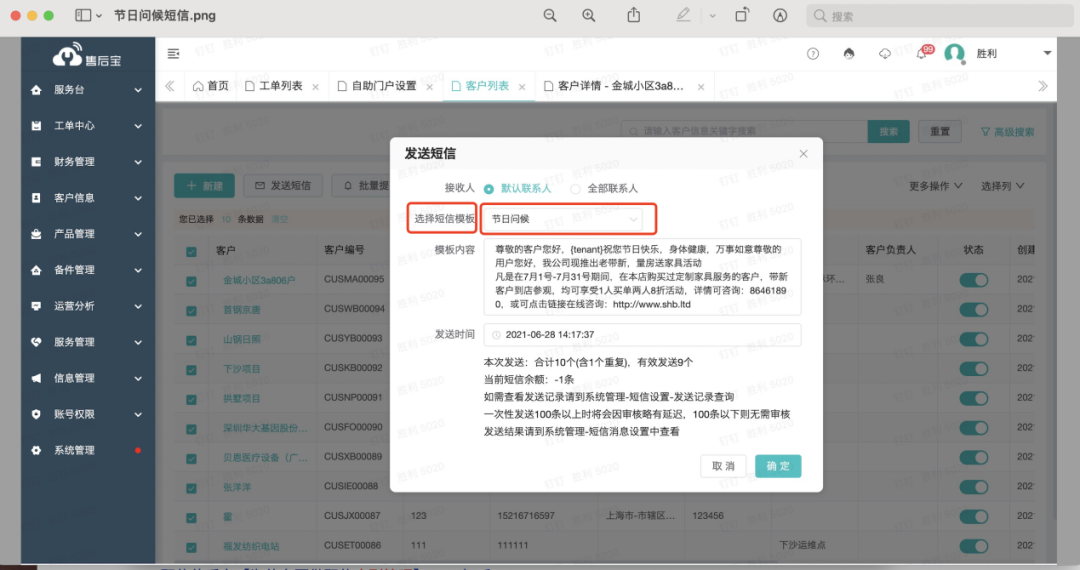Click the share icon in Preview toolbar
This screenshot has width=1080, height=570.
(633, 16)
